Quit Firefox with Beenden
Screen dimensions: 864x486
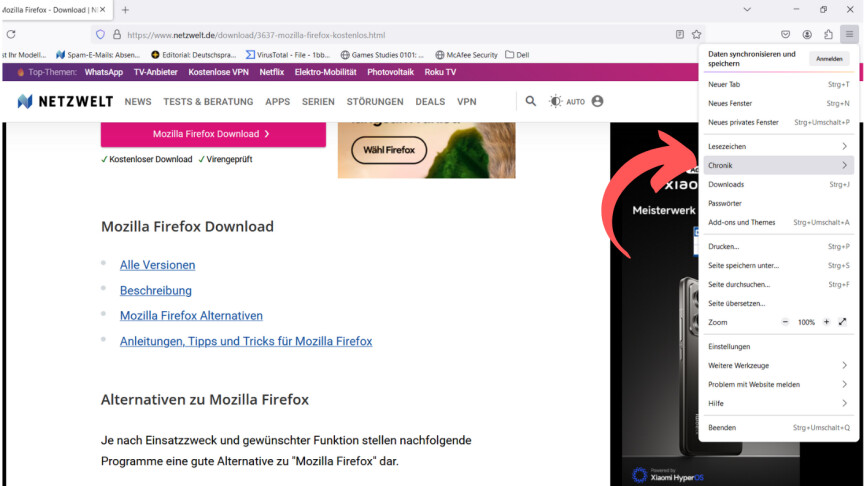[x=779, y=427]
